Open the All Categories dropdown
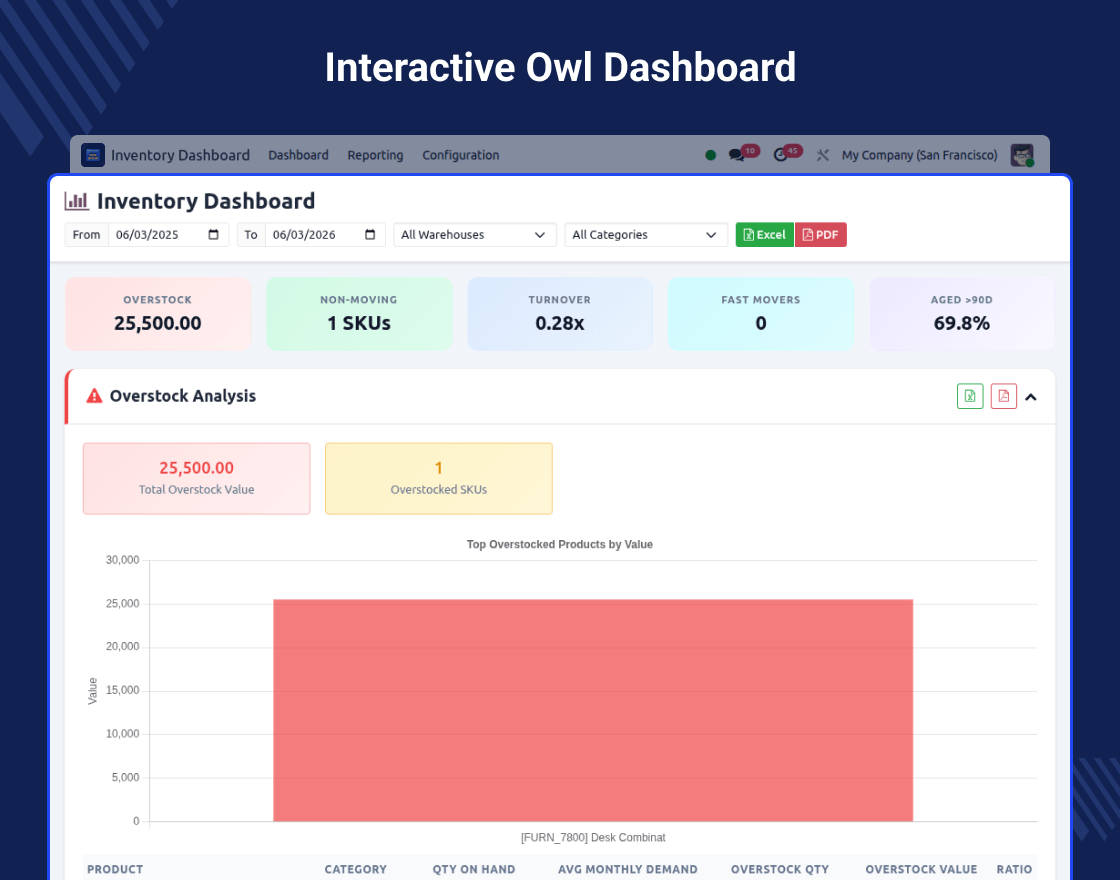The image size is (1120, 880). pos(646,234)
